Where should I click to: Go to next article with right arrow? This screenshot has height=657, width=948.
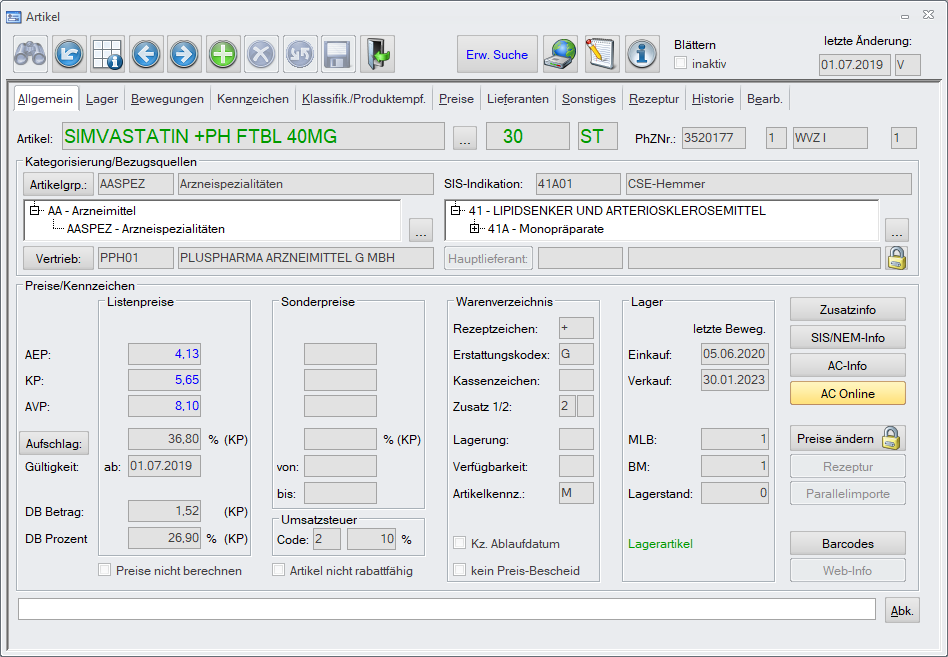[x=184, y=54]
